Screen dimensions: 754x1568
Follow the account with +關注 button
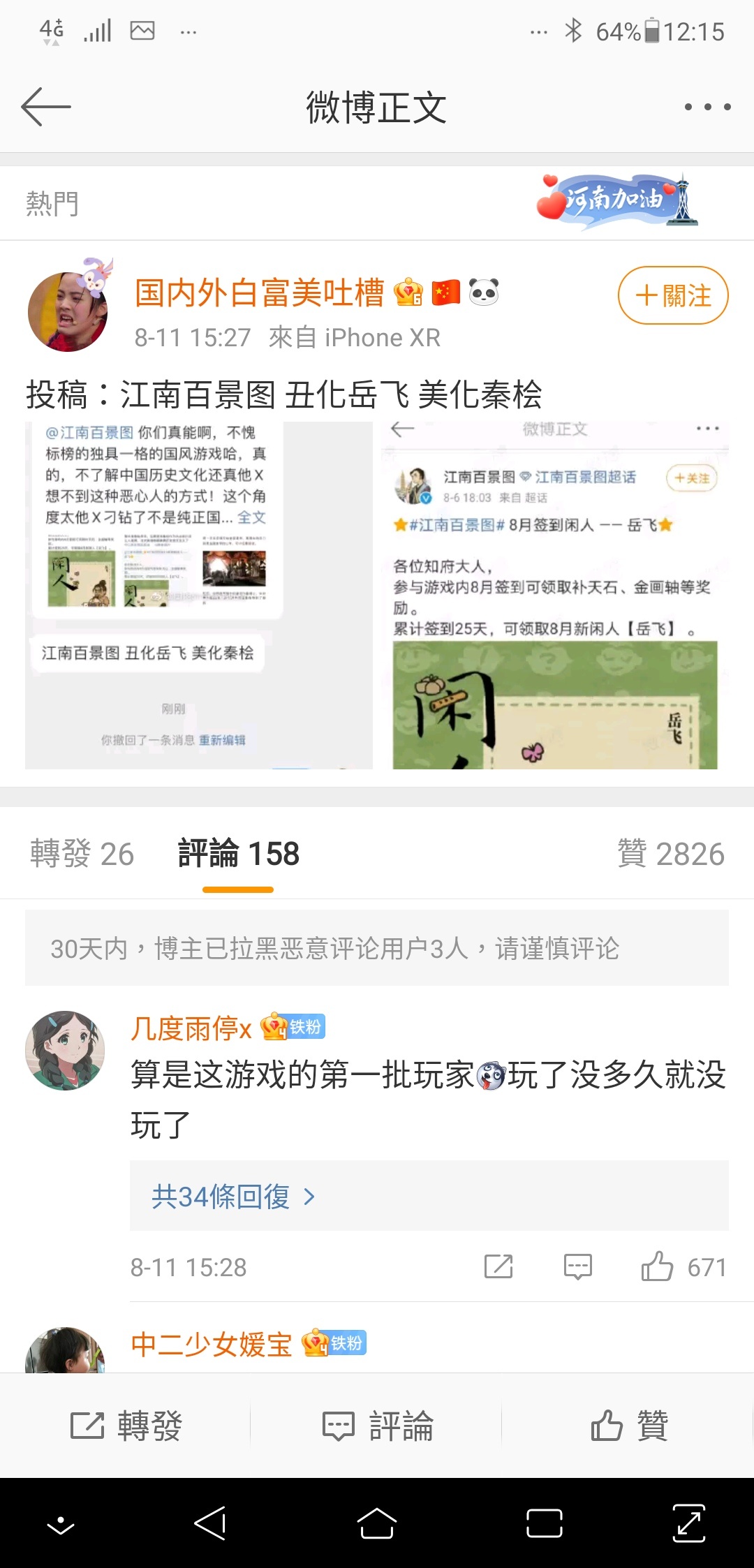point(673,295)
